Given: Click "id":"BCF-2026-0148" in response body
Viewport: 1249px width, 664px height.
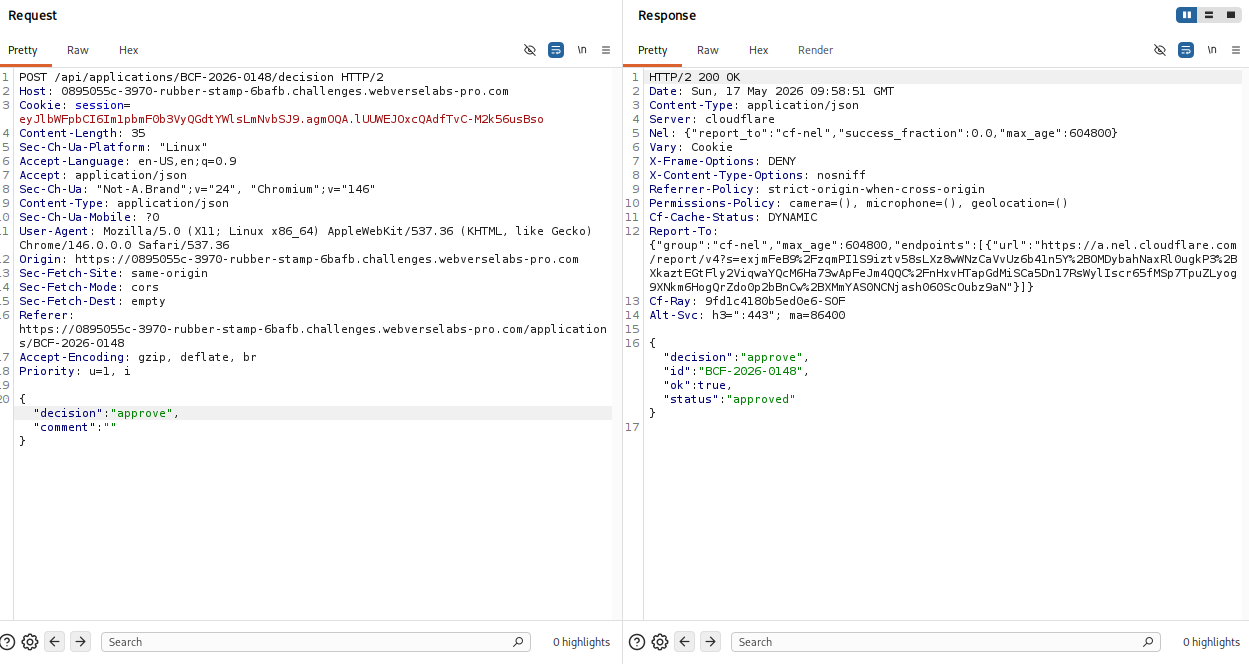Looking at the screenshot, I should click(736, 371).
